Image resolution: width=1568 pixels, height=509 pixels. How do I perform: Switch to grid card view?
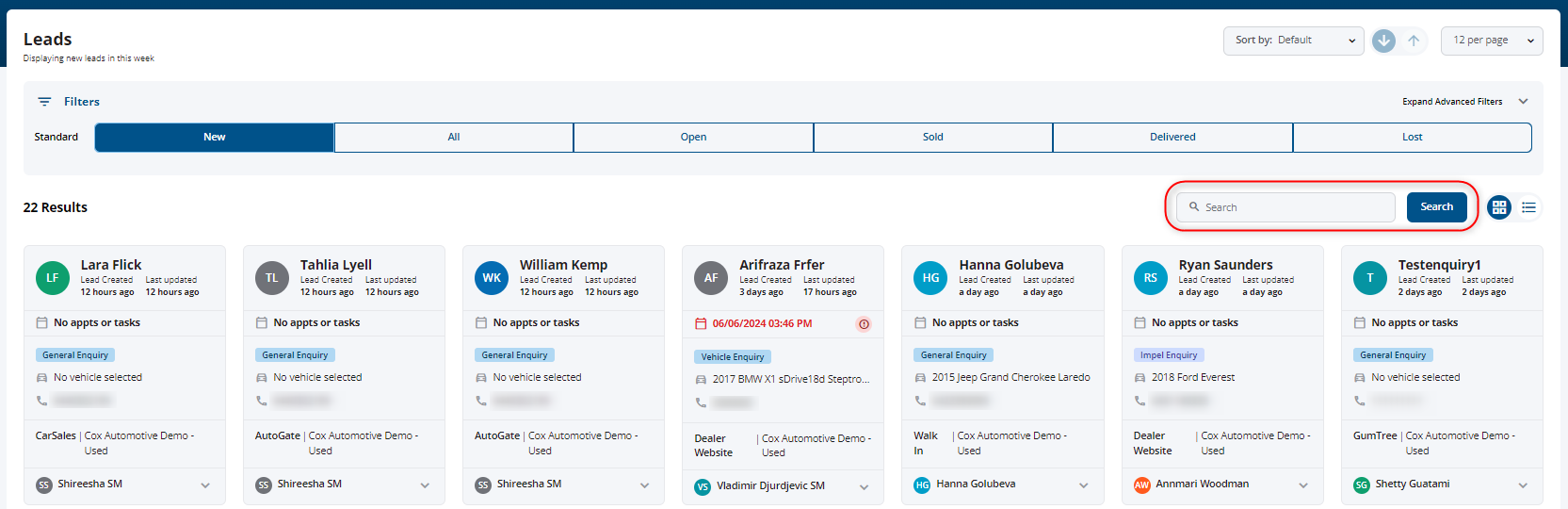pos(1499,207)
